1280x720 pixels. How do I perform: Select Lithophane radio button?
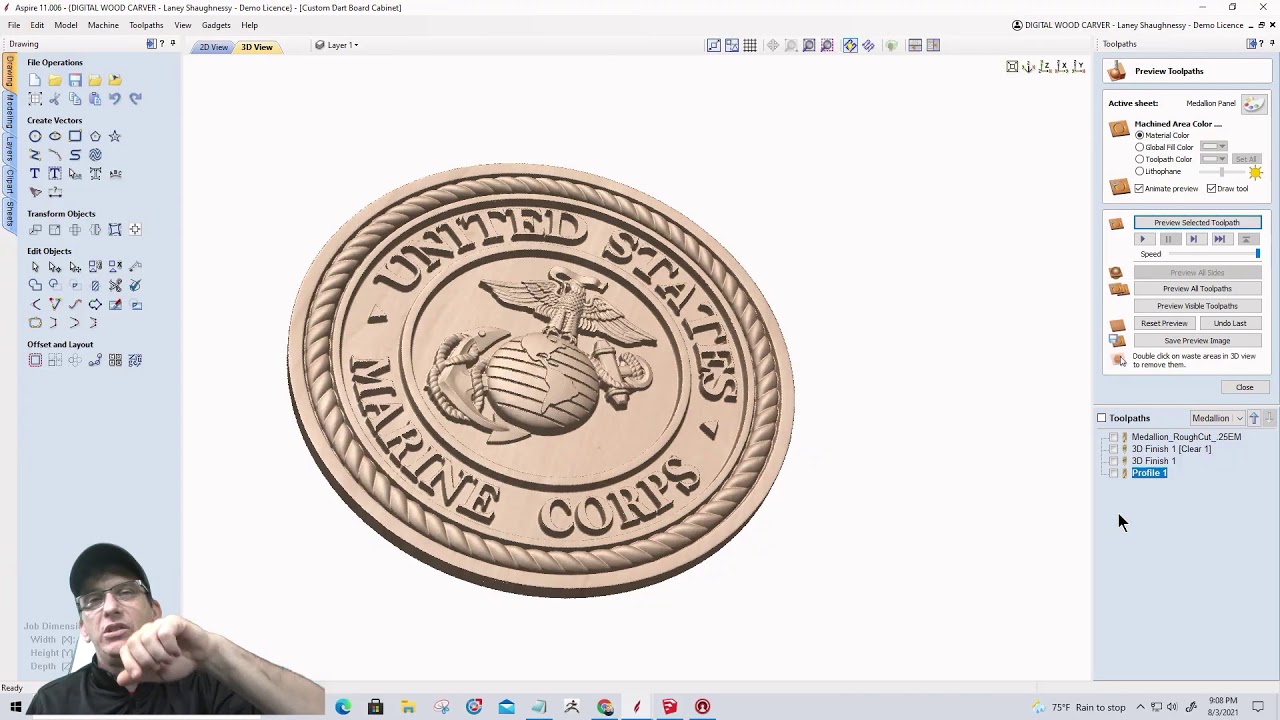(1139, 171)
